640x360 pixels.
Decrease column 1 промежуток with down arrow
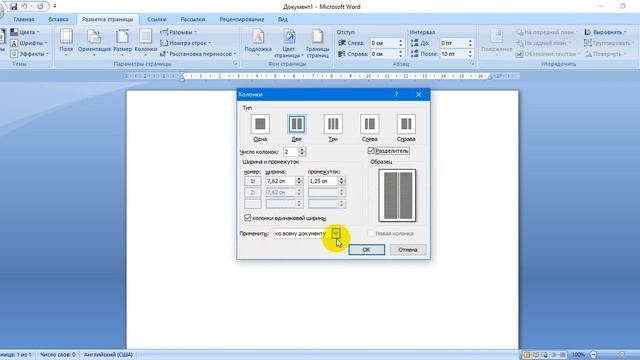tap(341, 183)
